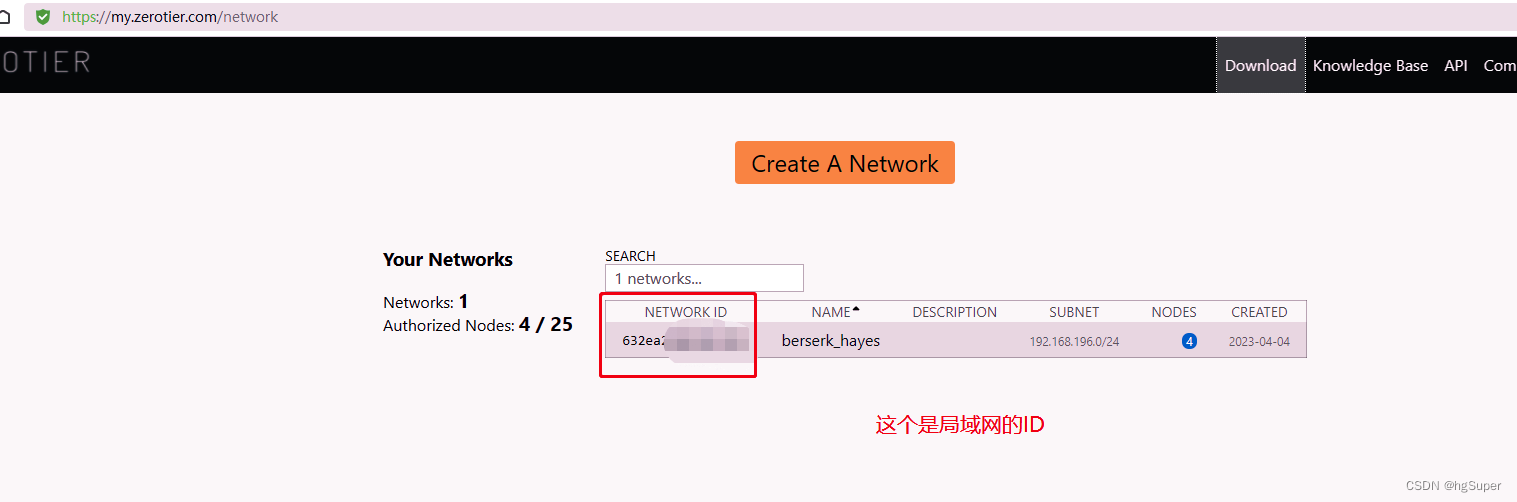Click the NODES column header
The height and width of the screenshot is (502, 1517).
1174,312
